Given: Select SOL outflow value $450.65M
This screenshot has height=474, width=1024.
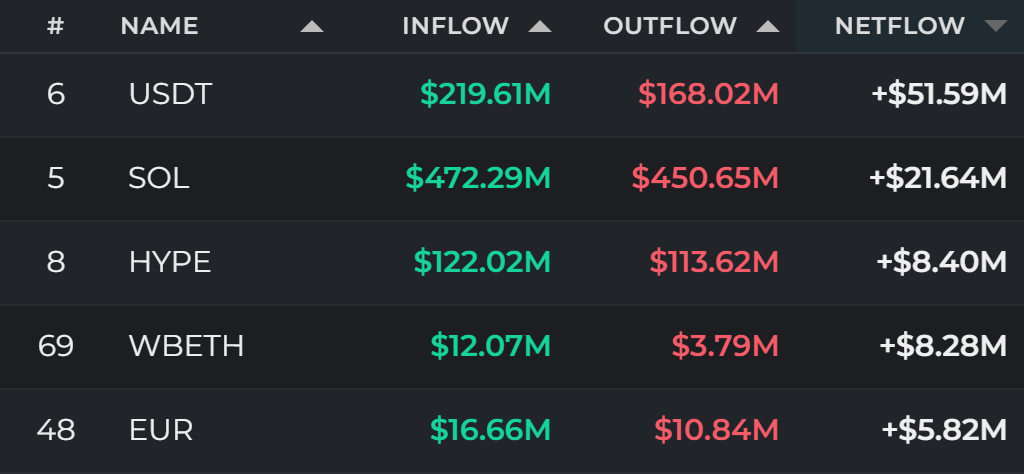Looking at the screenshot, I should click(x=705, y=178).
